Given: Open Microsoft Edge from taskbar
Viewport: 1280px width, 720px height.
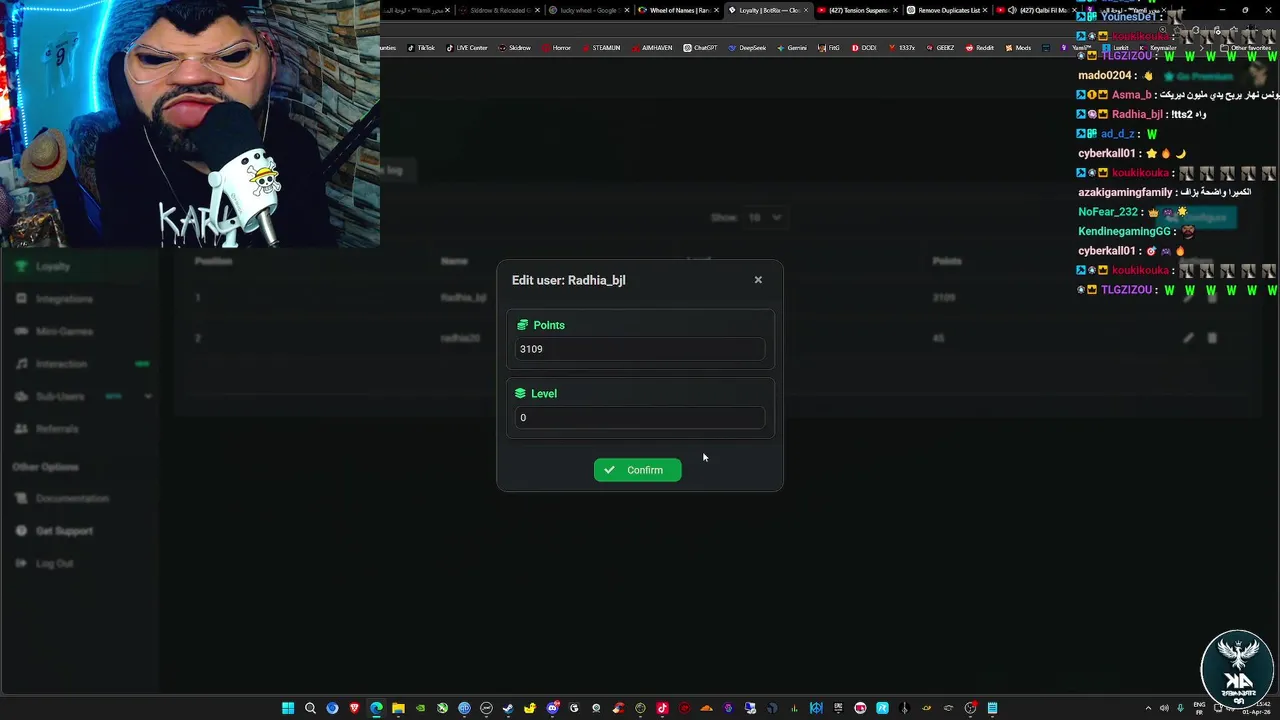Looking at the screenshot, I should point(376,708).
